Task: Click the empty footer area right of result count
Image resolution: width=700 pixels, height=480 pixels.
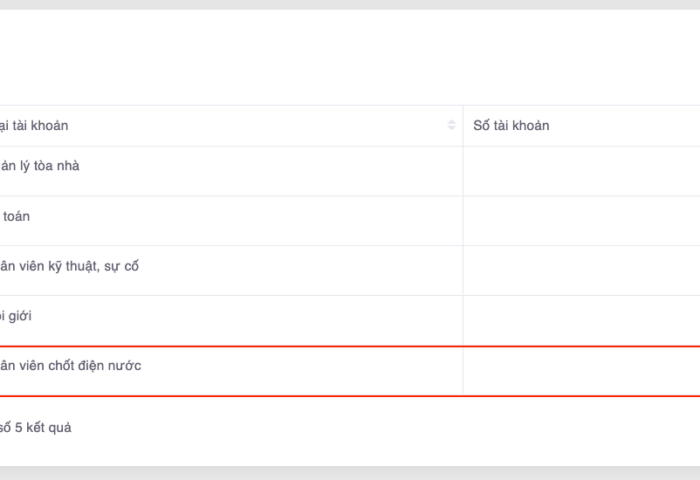Action: (400, 430)
